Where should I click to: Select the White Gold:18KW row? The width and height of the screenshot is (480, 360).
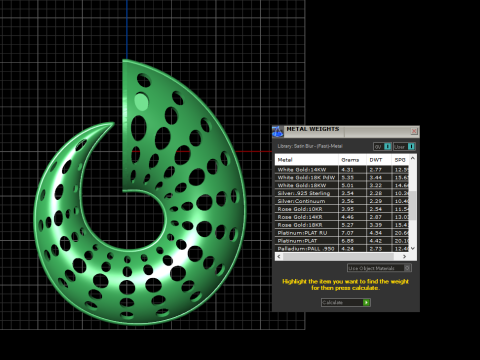click(342, 185)
